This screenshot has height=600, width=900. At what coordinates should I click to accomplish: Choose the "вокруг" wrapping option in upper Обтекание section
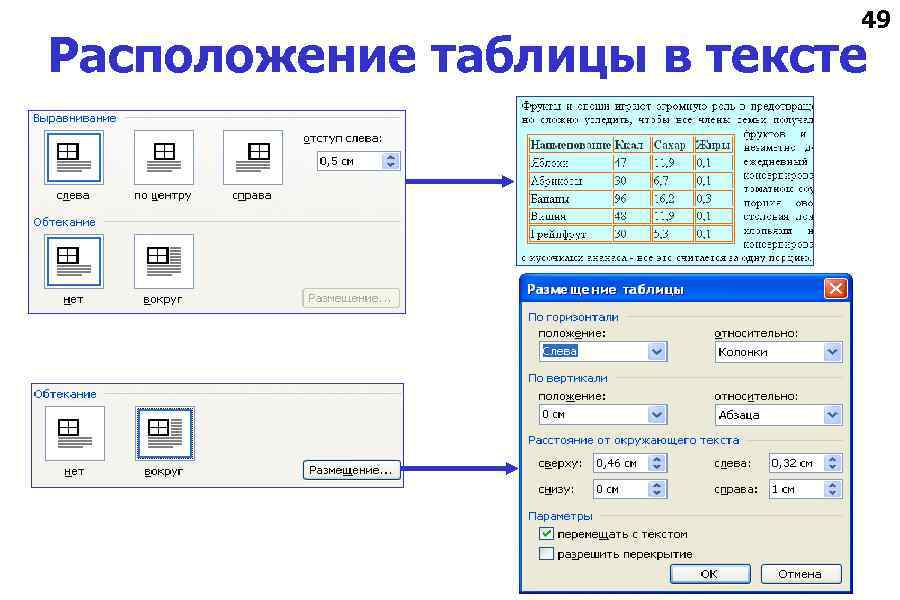pyautogui.click(x=164, y=260)
